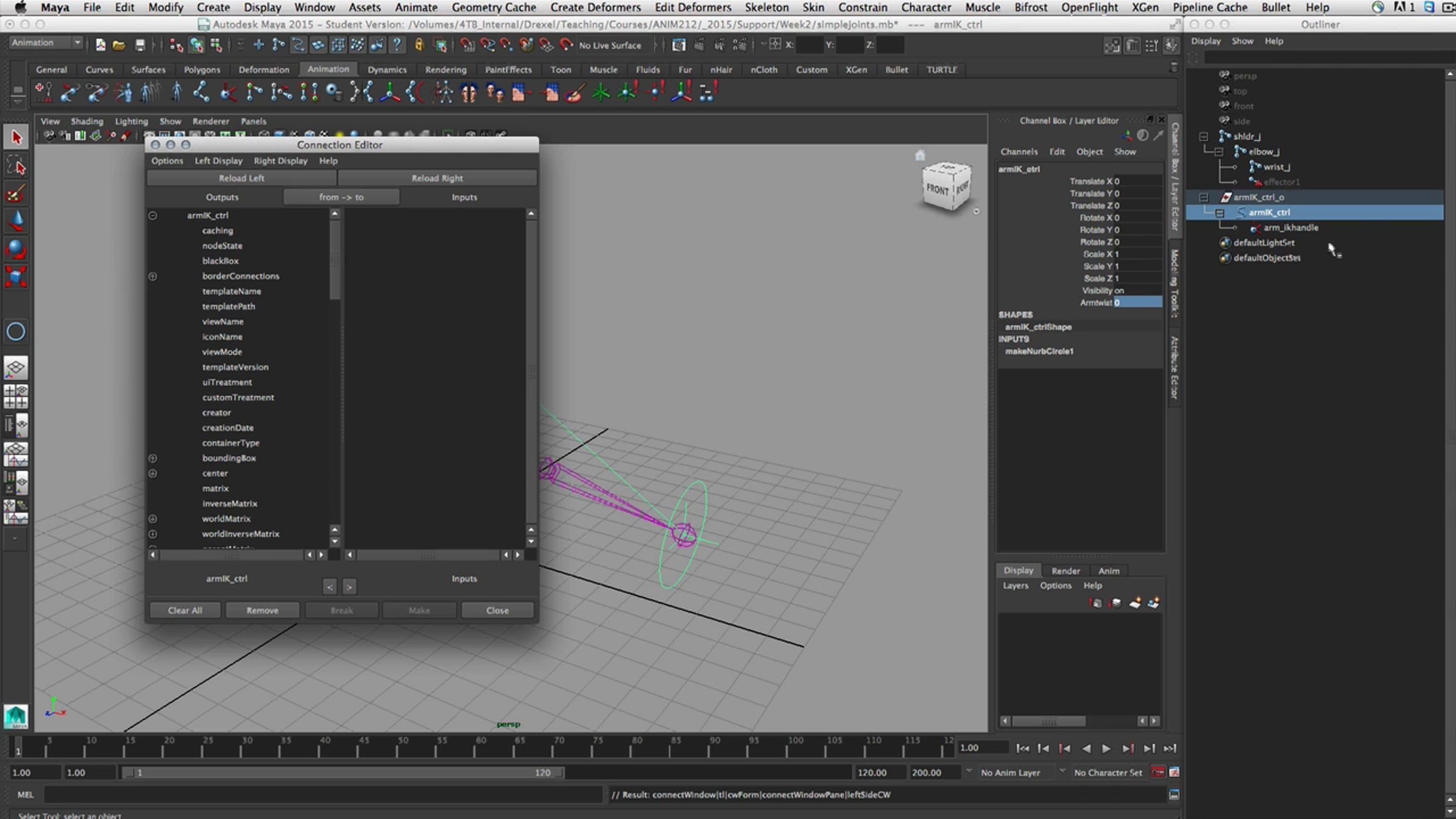1456x819 pixels.
Task: Open the render view clapboard icon
Action: click(678, 45)
